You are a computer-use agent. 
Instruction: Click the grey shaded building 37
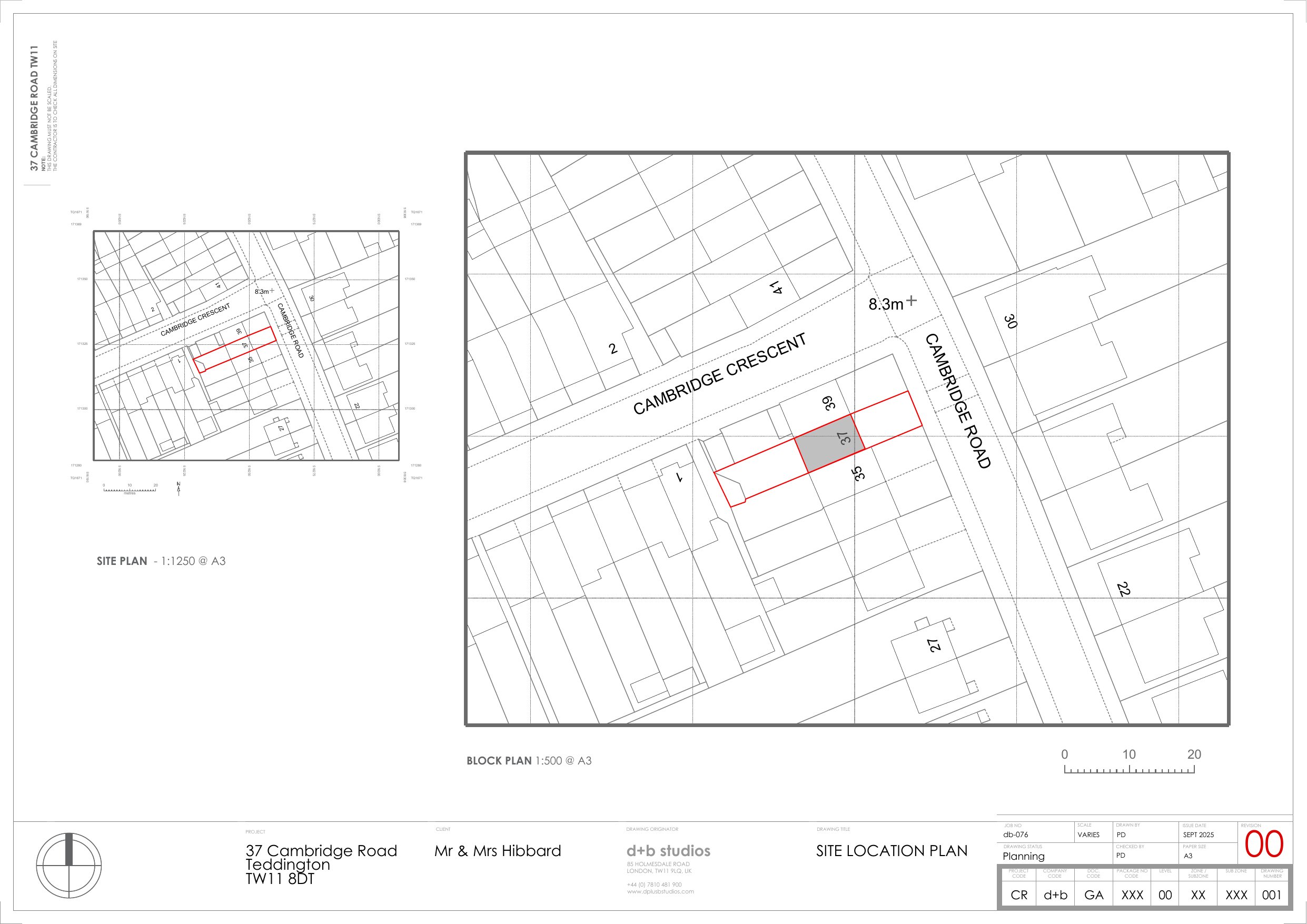coord(829,443)
